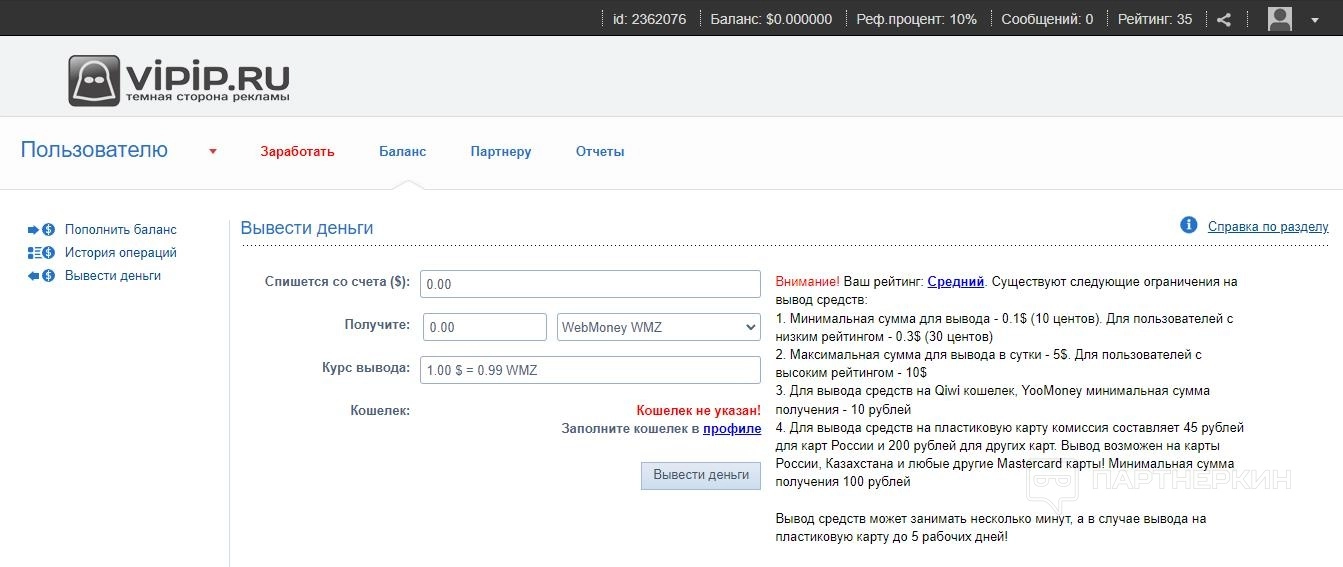1343x567 pixels.
Task: Open the account dropdown arrow beside avatar
Action: click(x=1315, y=20)
